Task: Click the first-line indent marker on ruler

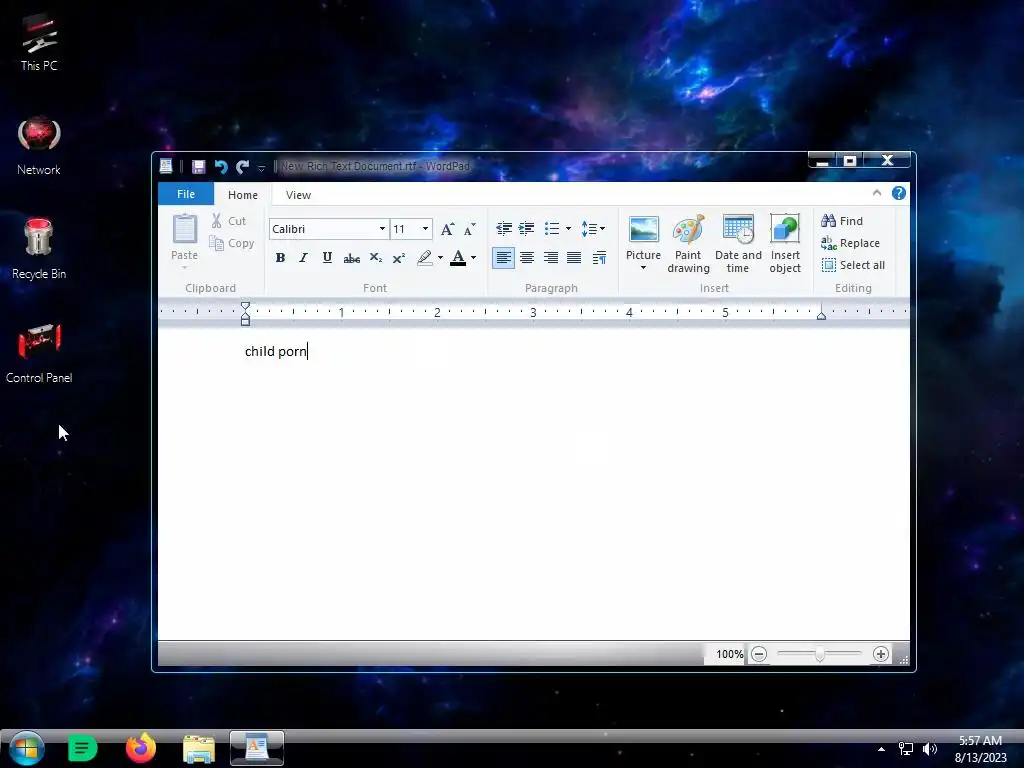Action: (245, 306)
